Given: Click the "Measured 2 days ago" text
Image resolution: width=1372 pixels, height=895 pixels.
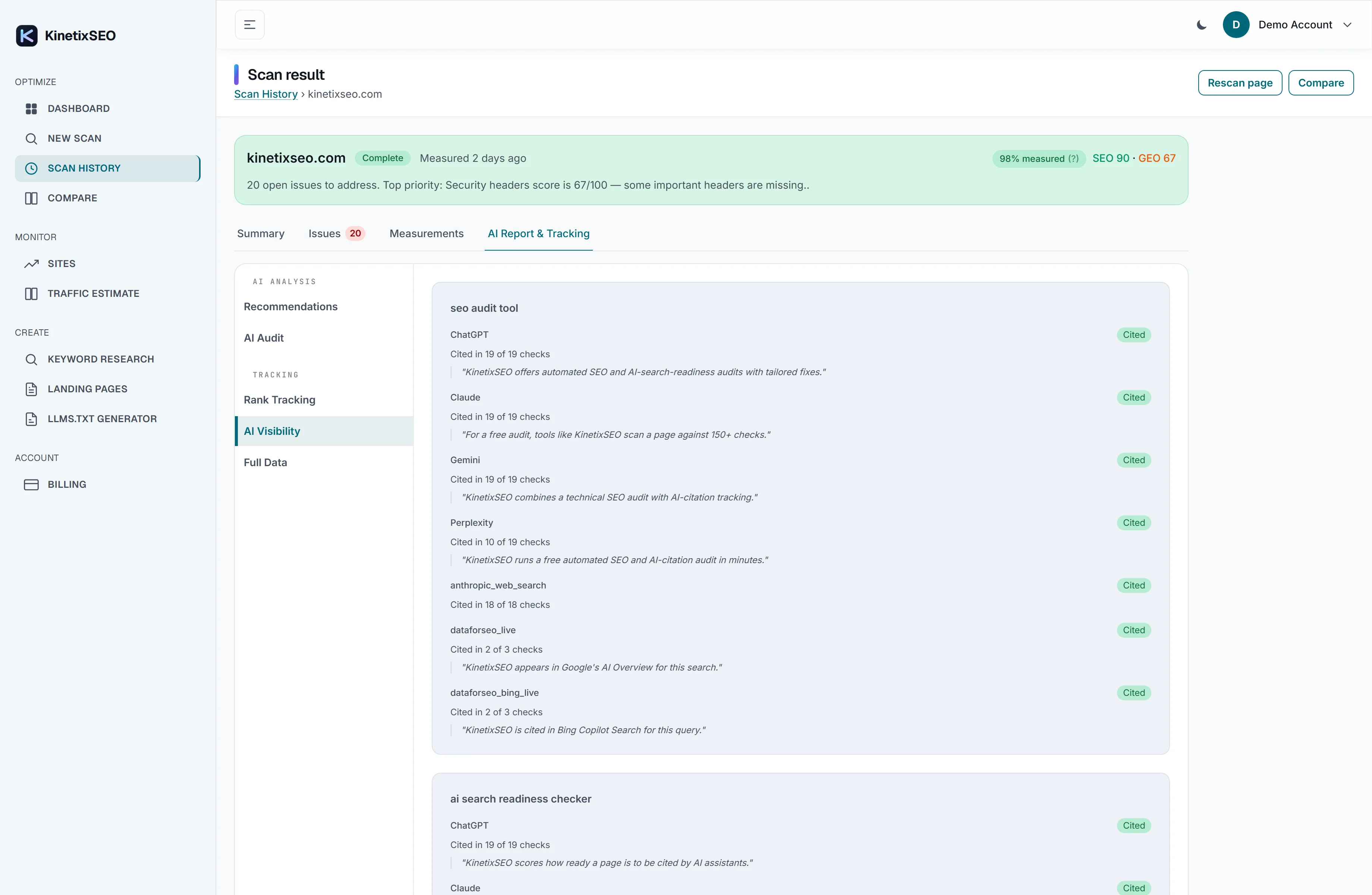Looking at the screenshot, I should click(x=473, y=158).
